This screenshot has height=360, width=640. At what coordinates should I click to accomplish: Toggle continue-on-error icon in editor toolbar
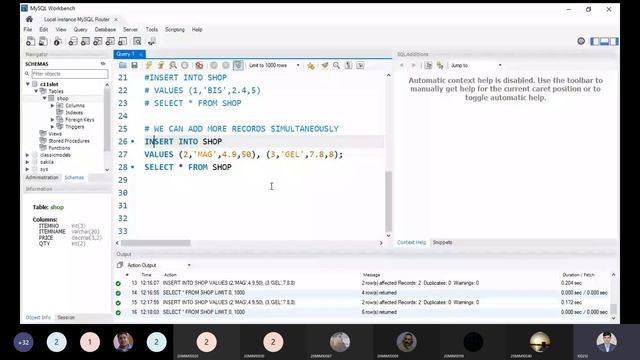click(x=199, y=65)
